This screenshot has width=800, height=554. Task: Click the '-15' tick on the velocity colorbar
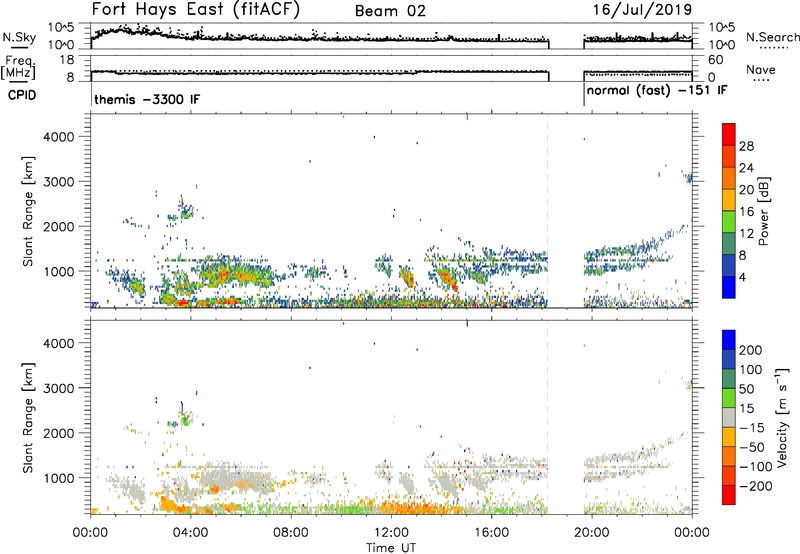(x=752, y=428)
